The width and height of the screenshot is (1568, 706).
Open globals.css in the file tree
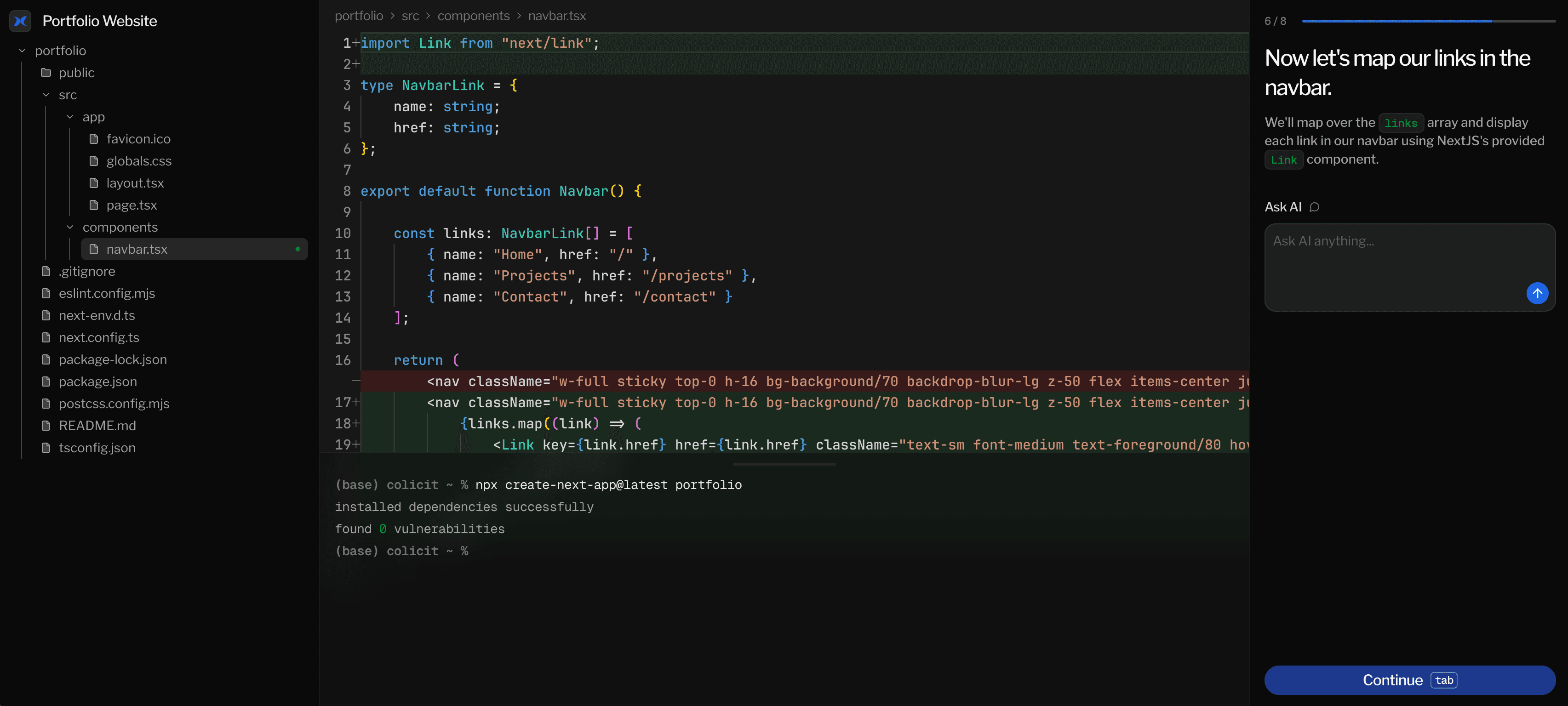(x=139, y=161)
